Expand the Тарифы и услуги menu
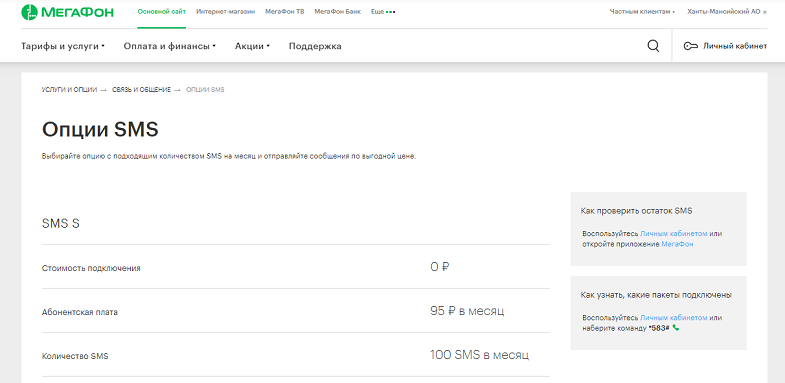Viewport: 785px width, 383px height. [x=63, y=46]
